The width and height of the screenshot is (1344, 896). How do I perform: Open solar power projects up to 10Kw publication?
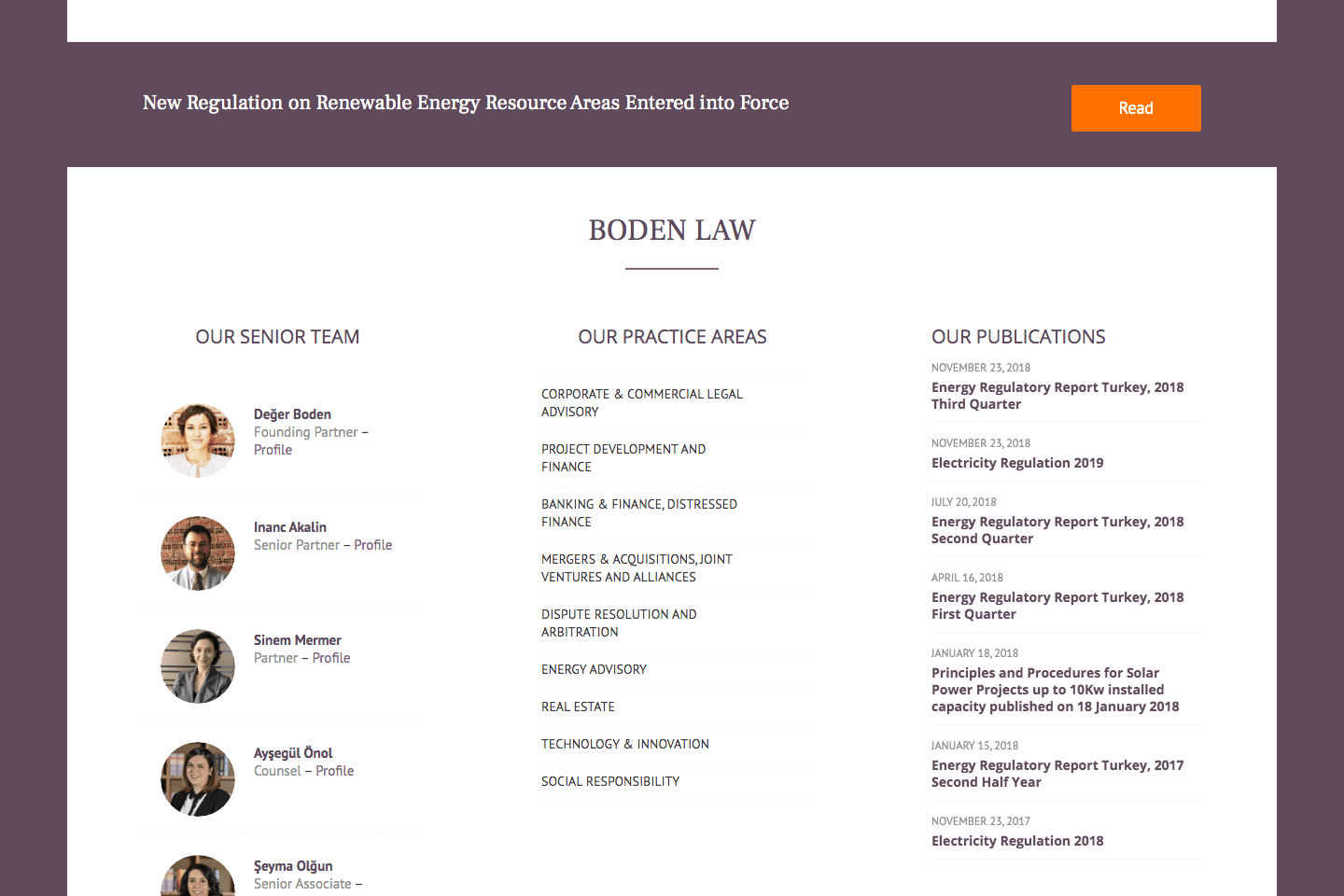click(1055, 689)
